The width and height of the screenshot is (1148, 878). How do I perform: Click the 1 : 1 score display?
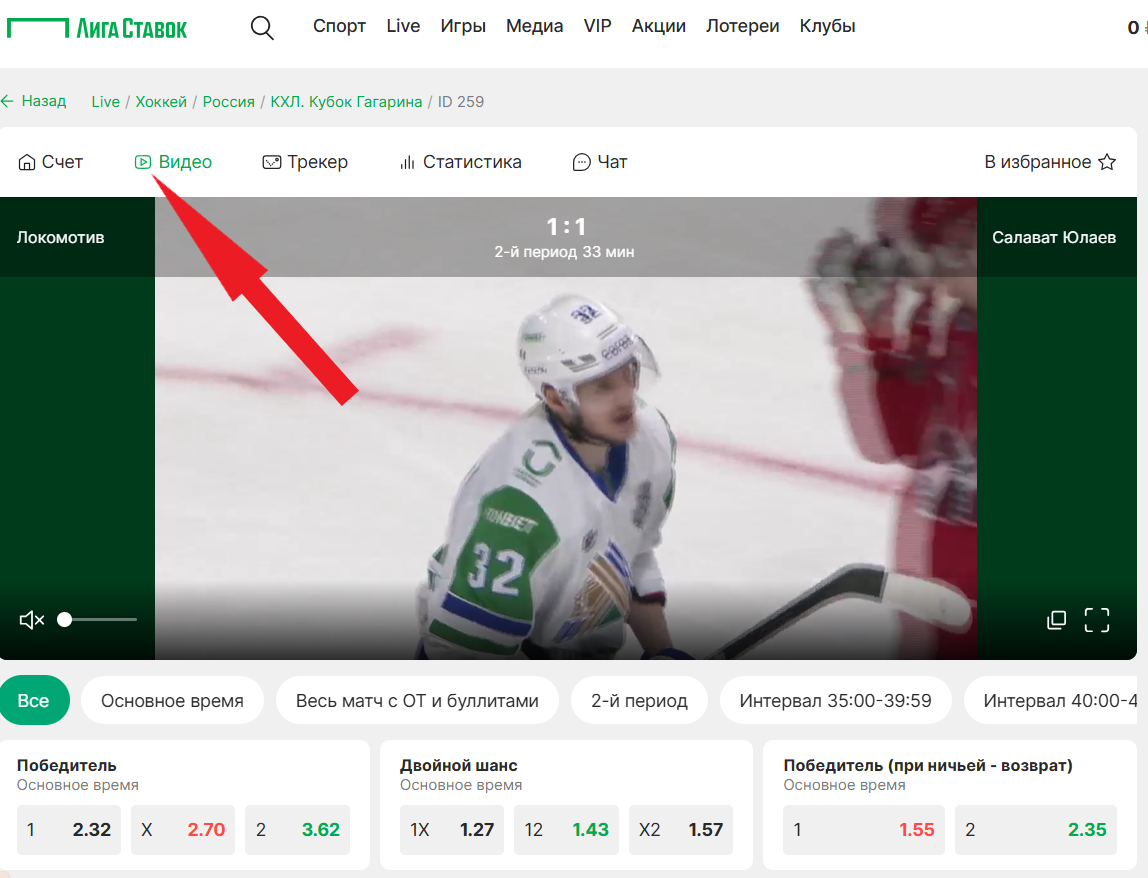[566, 226]
